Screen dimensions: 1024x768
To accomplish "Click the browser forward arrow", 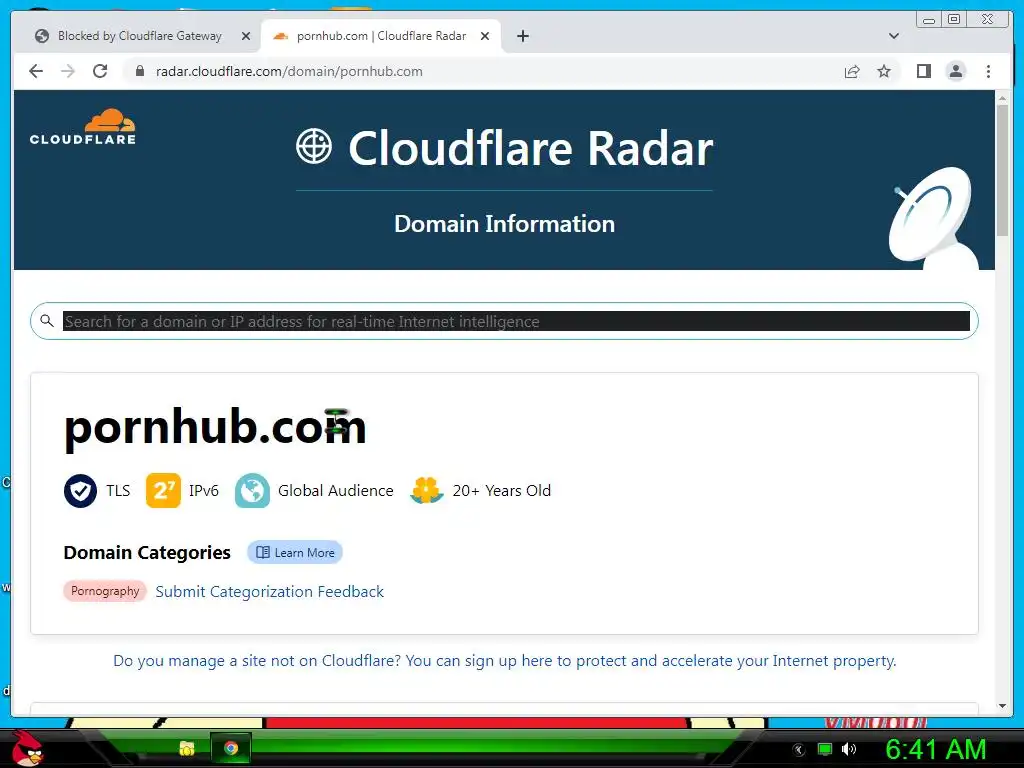I will (68, 71).
